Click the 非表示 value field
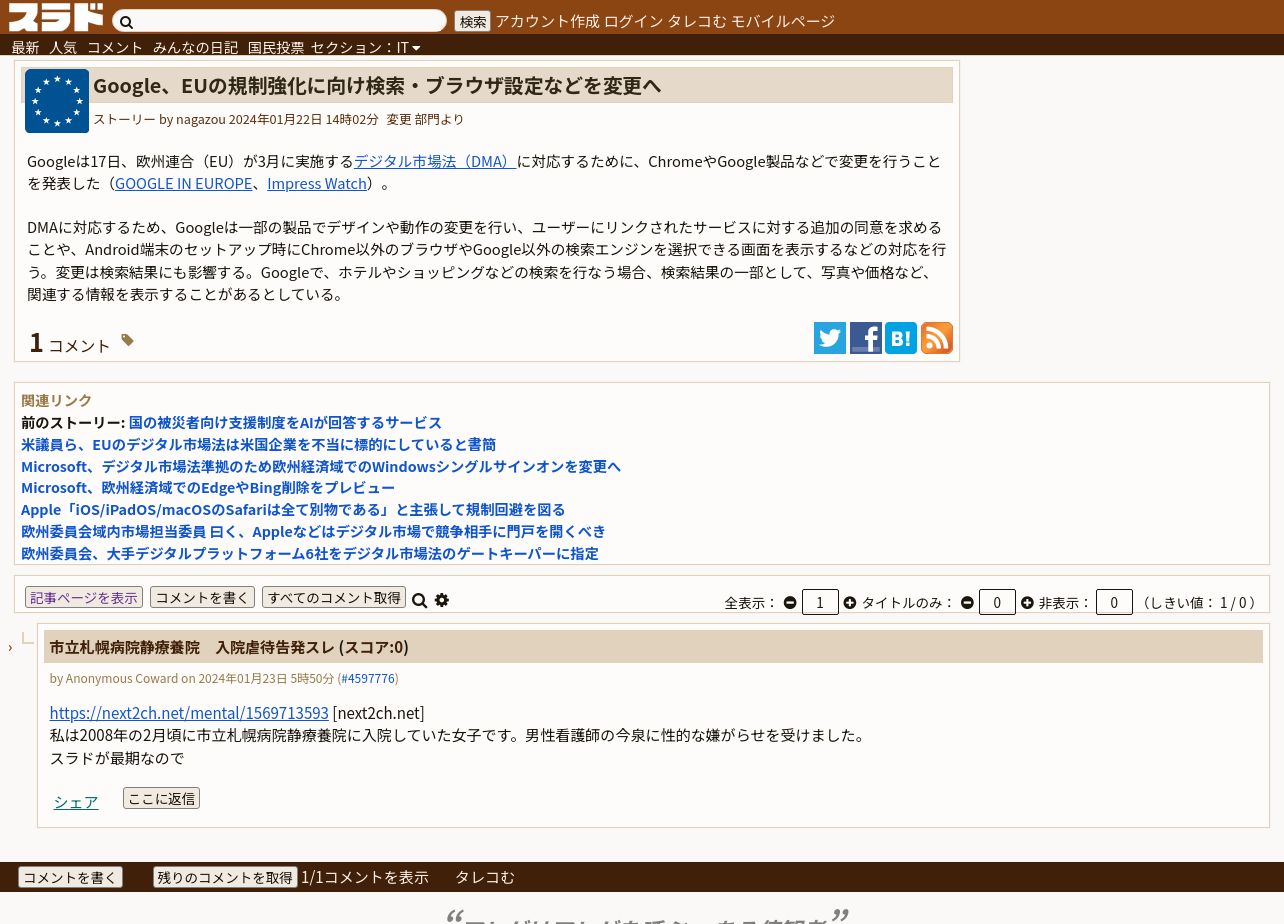Viewport: 1284px width, 924px height. [x=1114, y=602]
